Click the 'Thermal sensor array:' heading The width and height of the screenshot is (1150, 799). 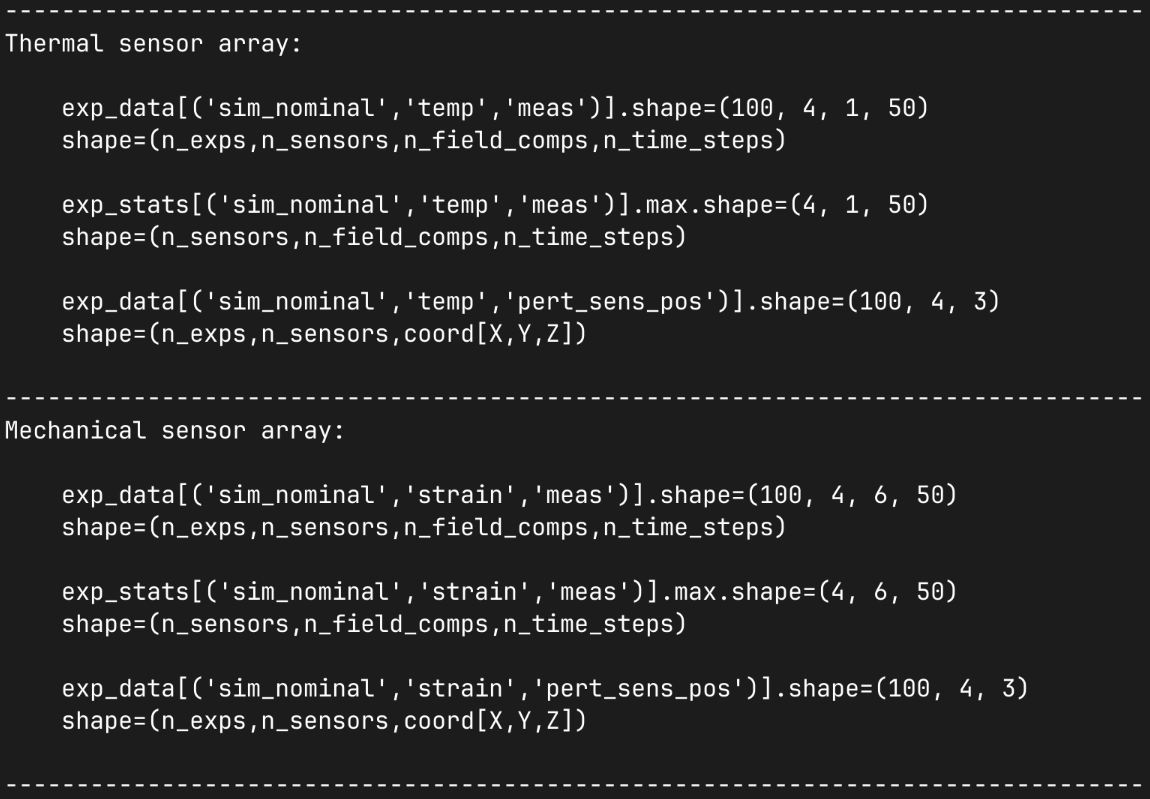pyautogui.click(x=153, y=45)
